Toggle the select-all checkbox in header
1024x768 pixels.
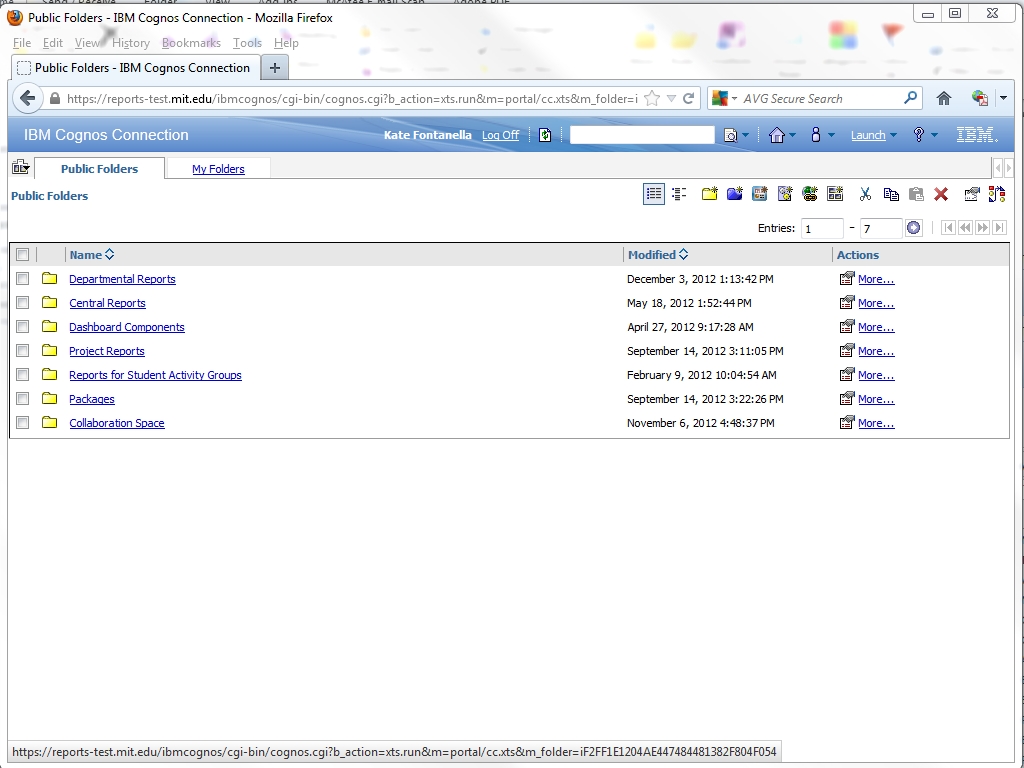[23, 255]
